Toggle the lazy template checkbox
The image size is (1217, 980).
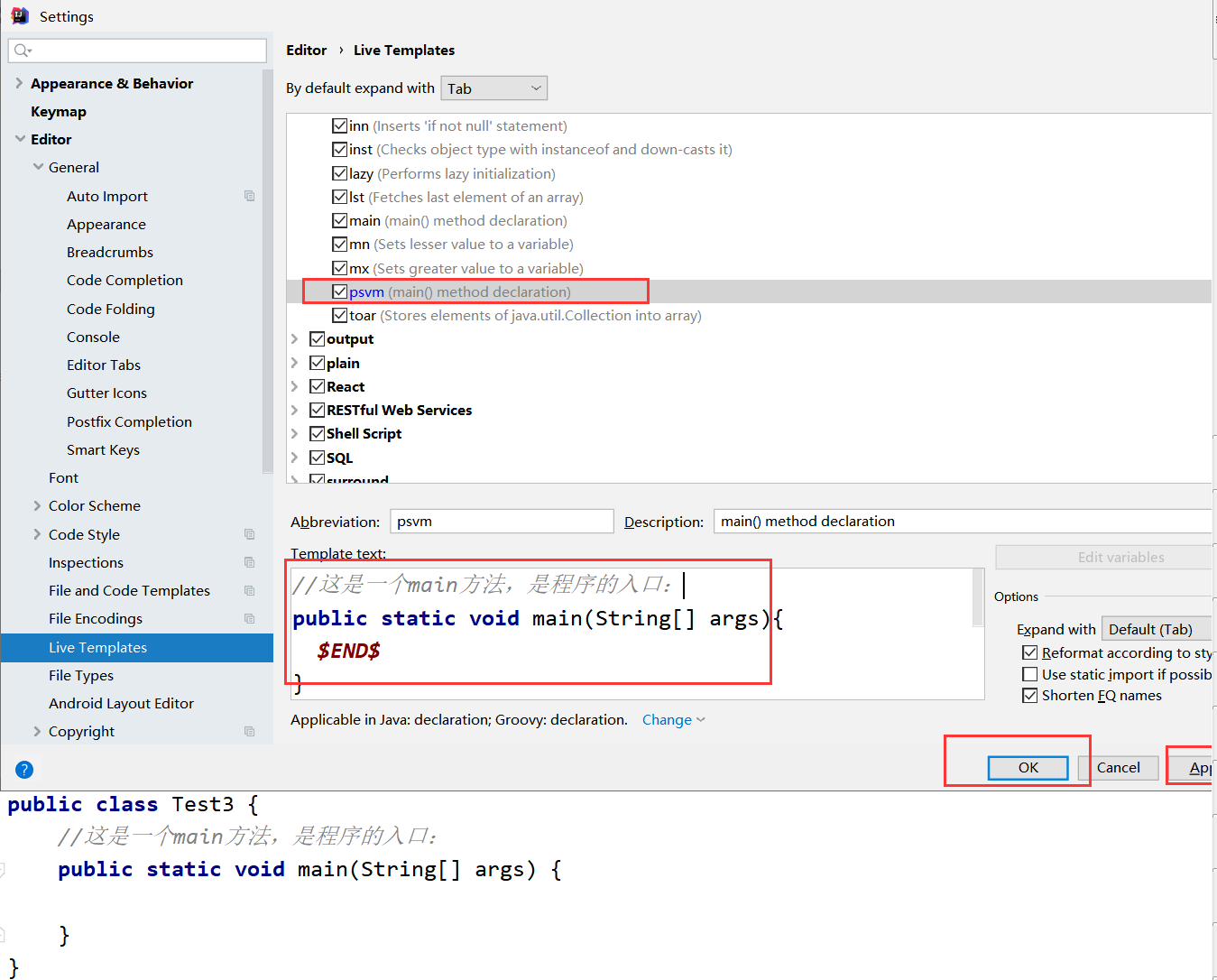coord(340,173)
